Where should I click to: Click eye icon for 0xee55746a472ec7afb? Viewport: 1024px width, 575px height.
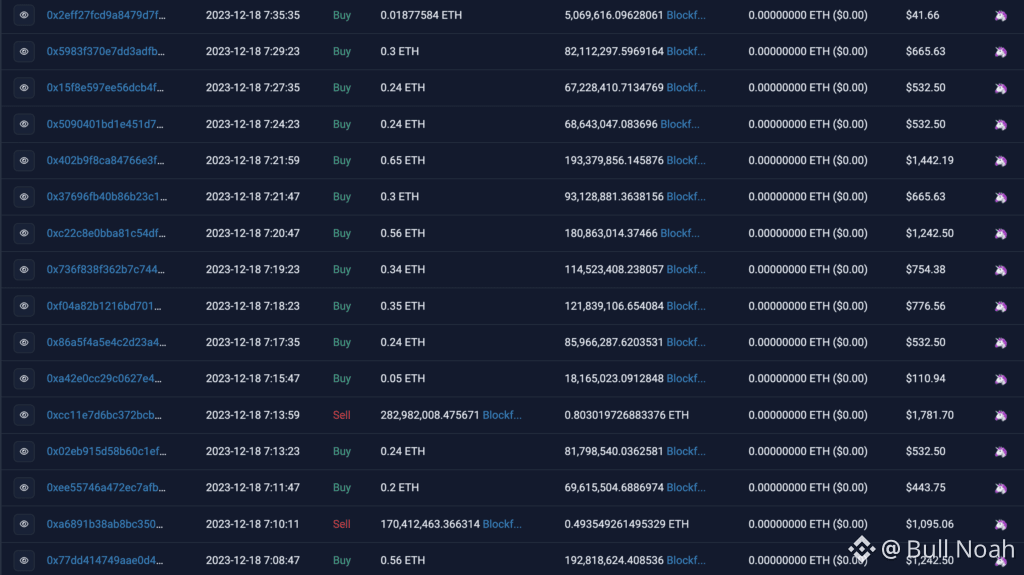[x=24, y=487]
